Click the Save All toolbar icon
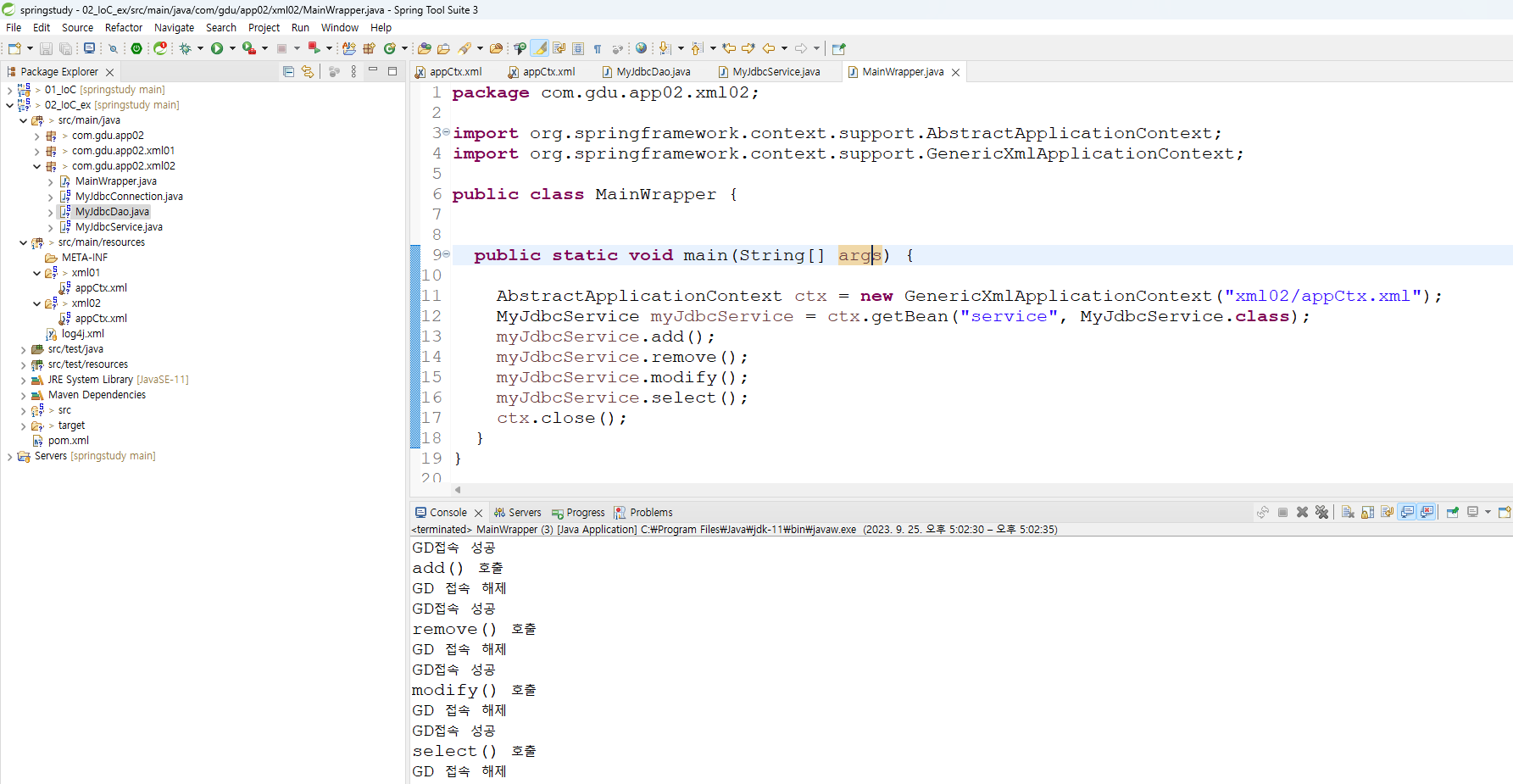1513x784 pixels. point(65,48)
